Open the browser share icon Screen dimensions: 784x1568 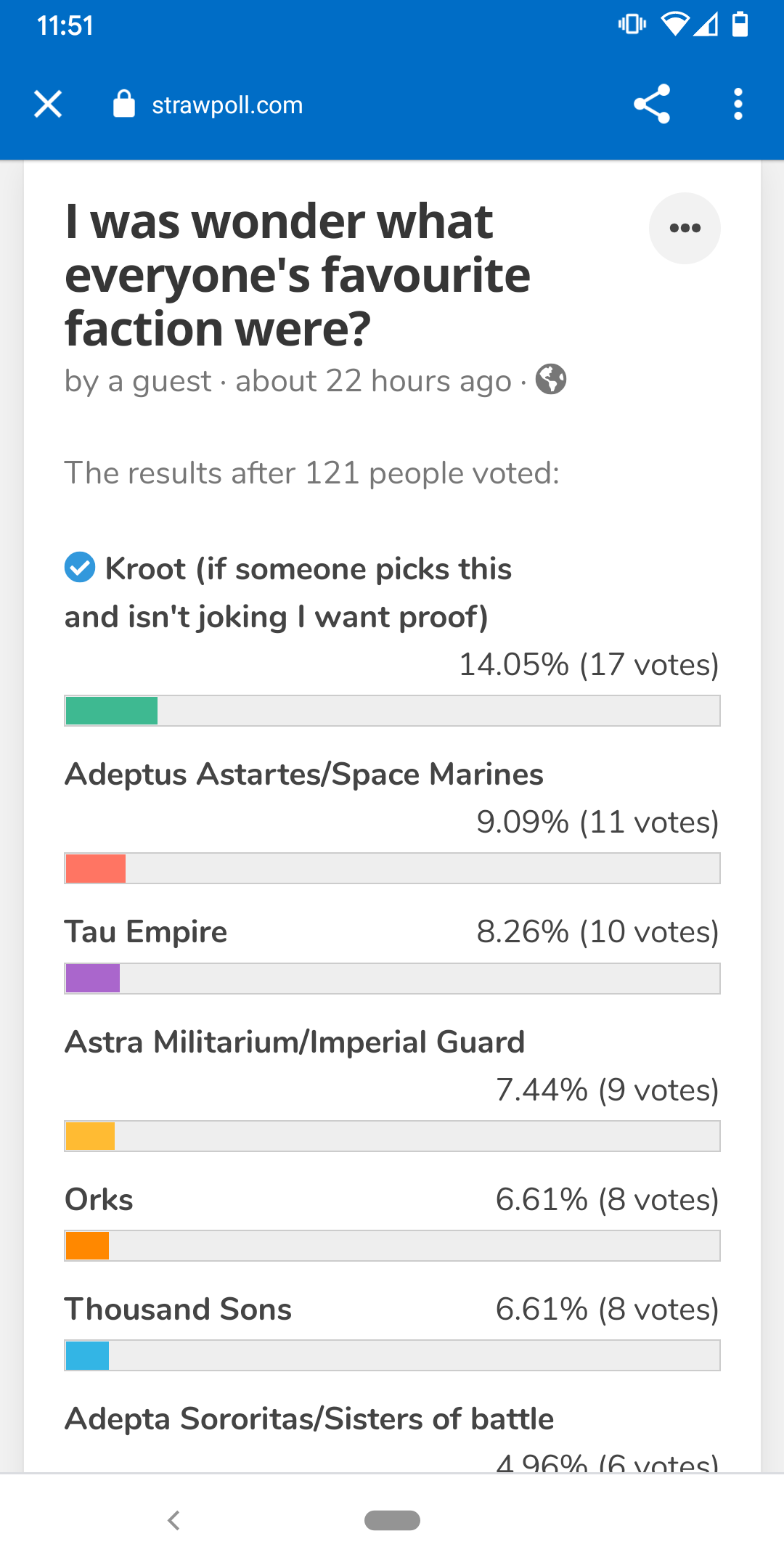coord(651,104)
